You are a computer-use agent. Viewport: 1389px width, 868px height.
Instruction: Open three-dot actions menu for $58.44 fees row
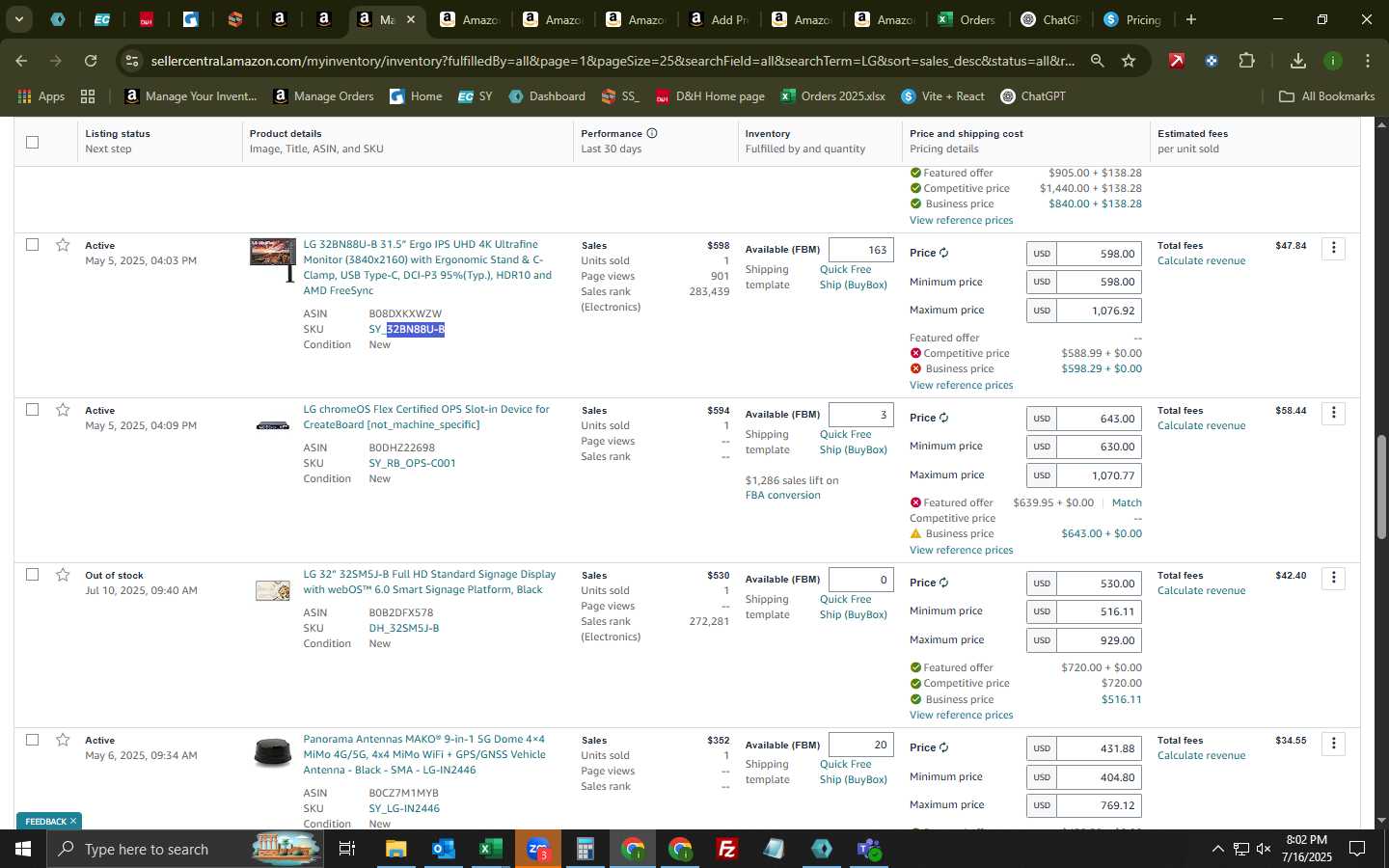coord(1333,413)
